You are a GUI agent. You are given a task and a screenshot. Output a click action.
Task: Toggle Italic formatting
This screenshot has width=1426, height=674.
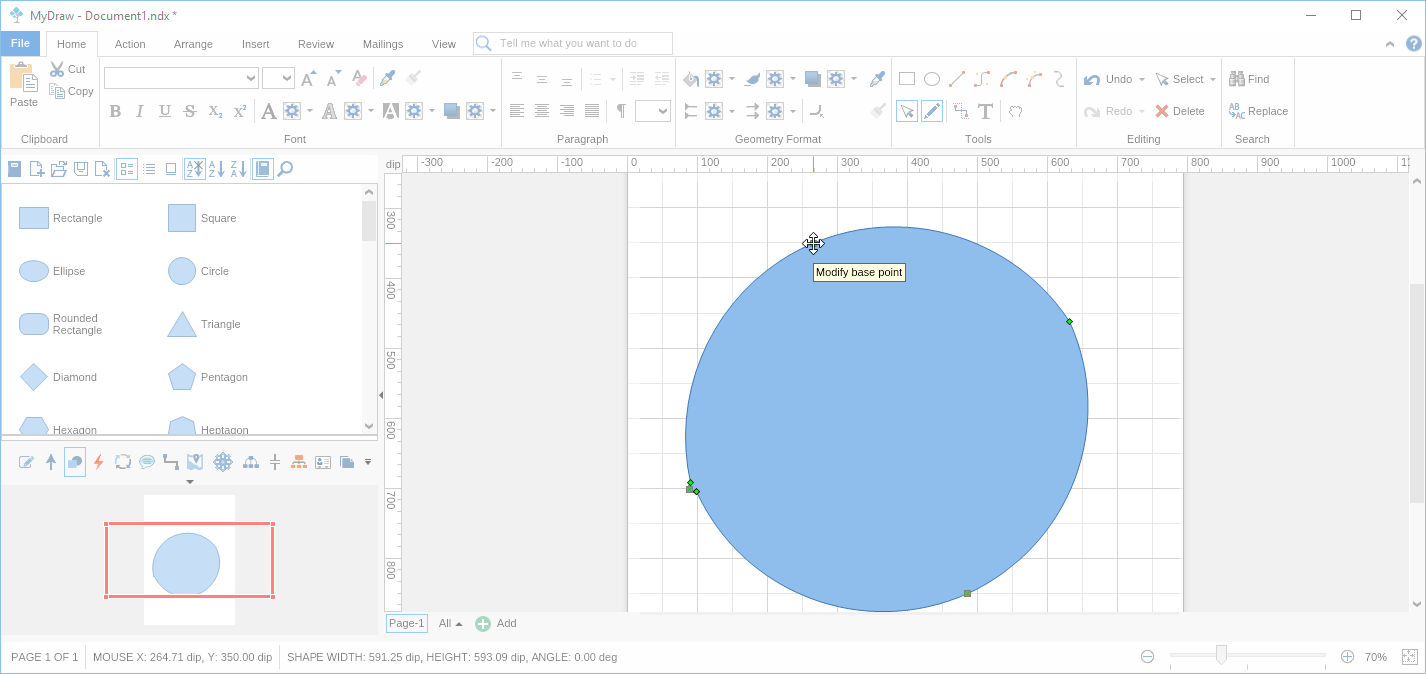click(140, 111)
